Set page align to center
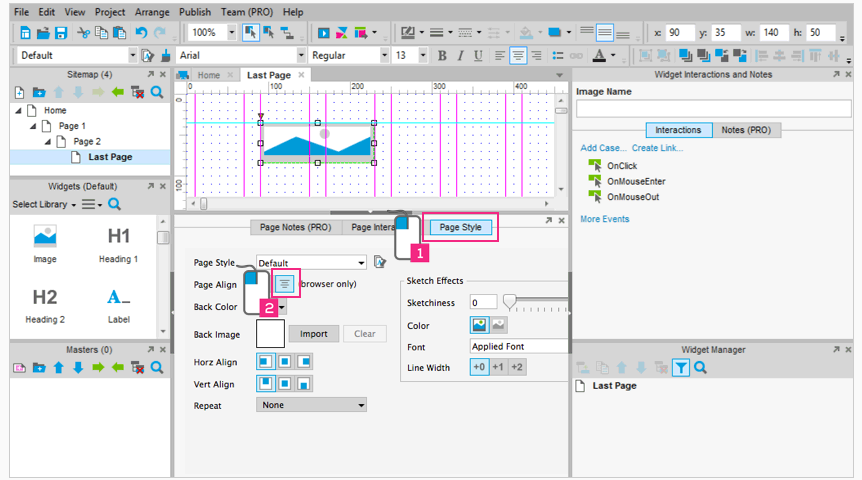Screen dimensions: 862x480 (284, 285)
